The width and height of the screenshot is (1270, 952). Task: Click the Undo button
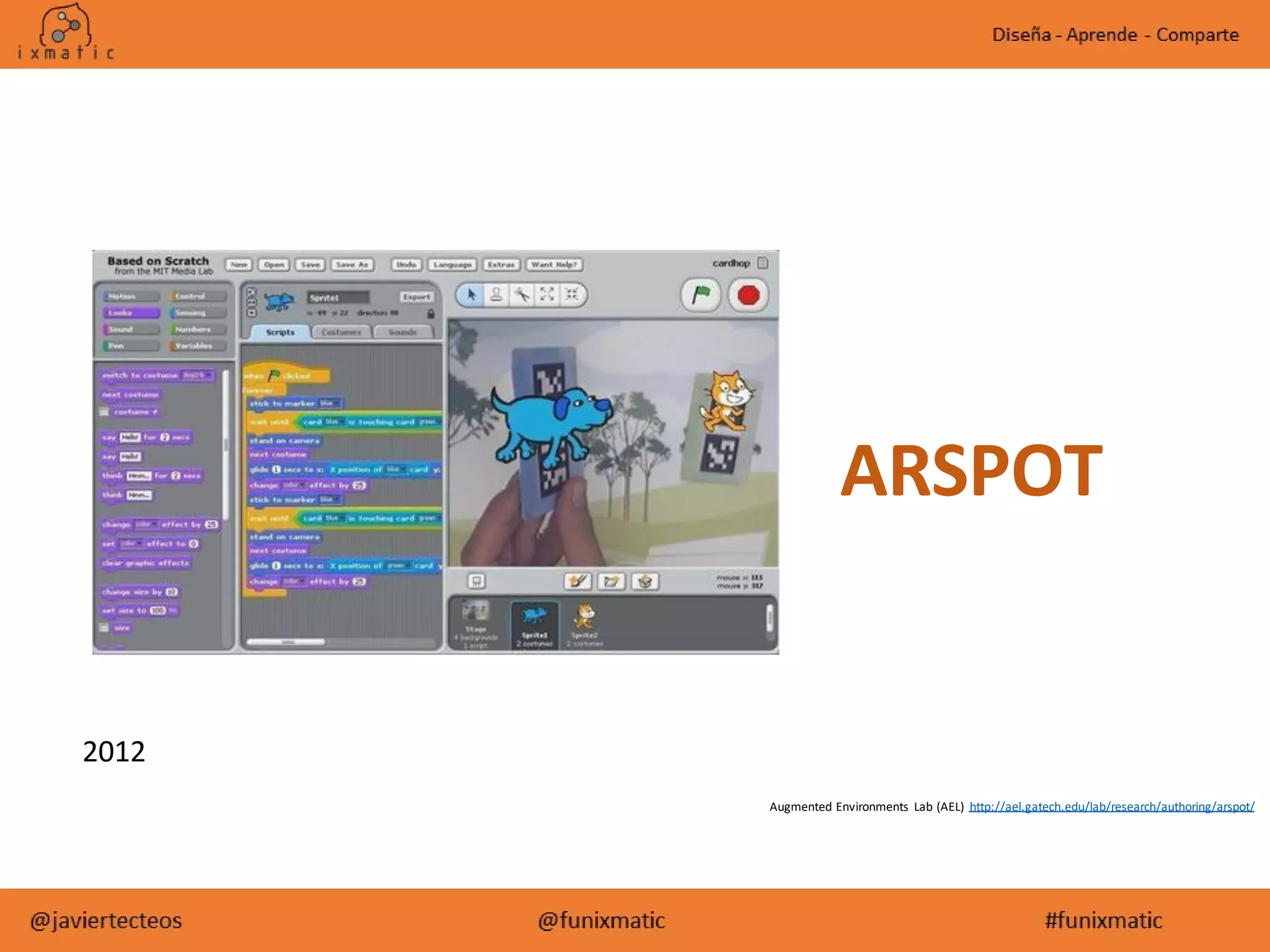point(406,265)
